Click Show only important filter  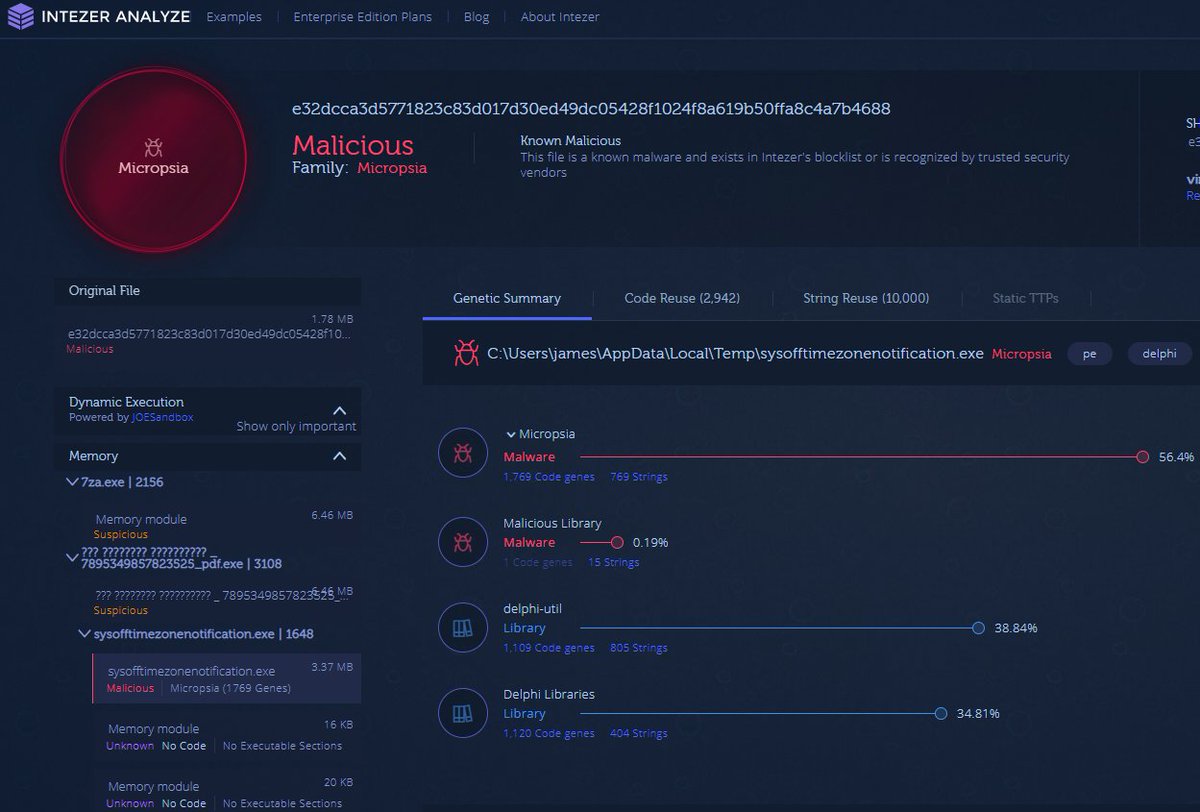click(296, 426)
